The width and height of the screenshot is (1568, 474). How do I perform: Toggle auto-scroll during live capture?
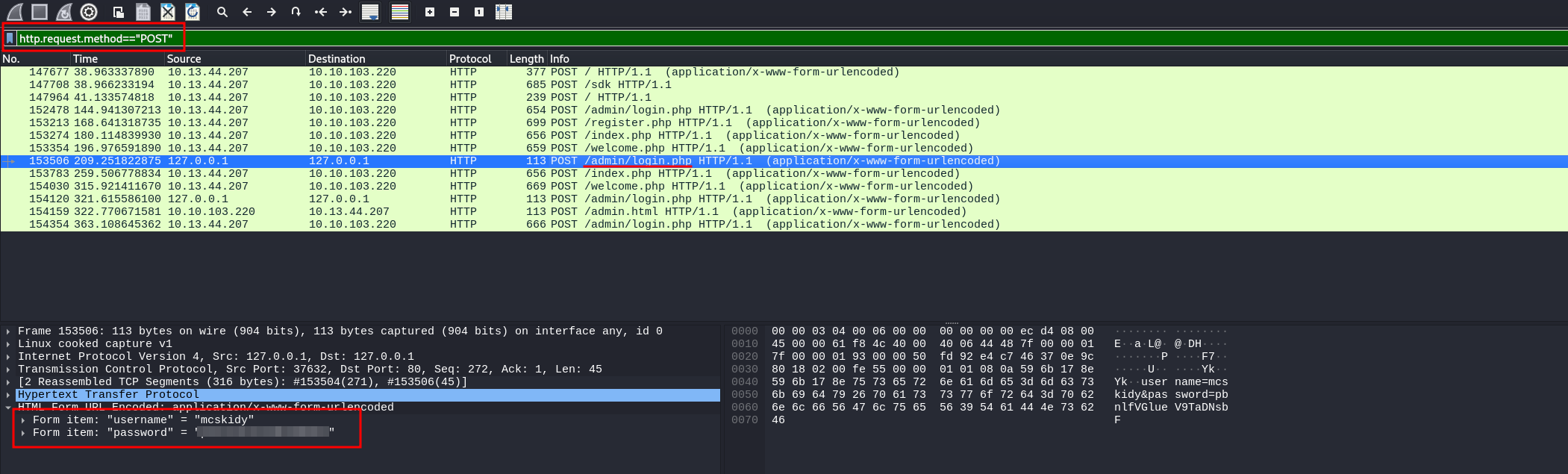[x=370, y=12]
